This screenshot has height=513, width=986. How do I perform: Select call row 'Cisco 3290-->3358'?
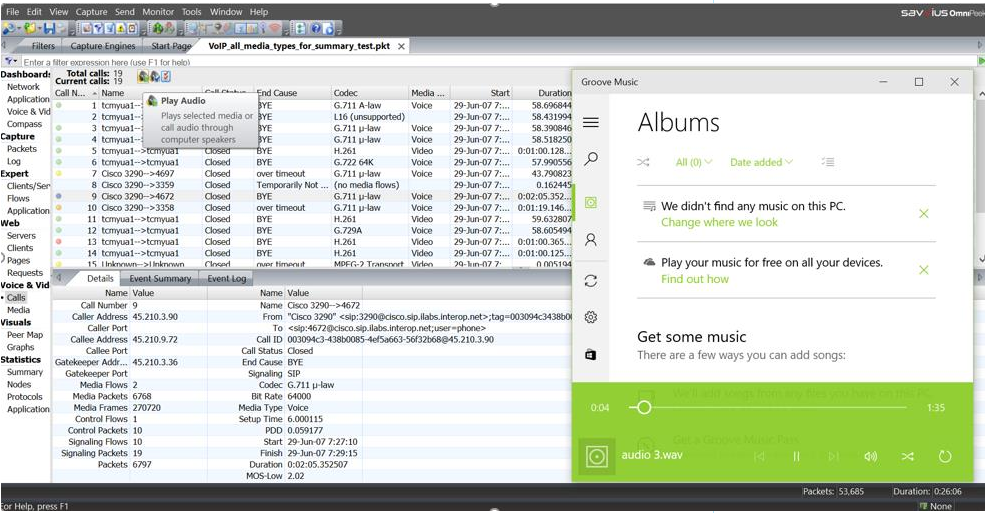313,207
